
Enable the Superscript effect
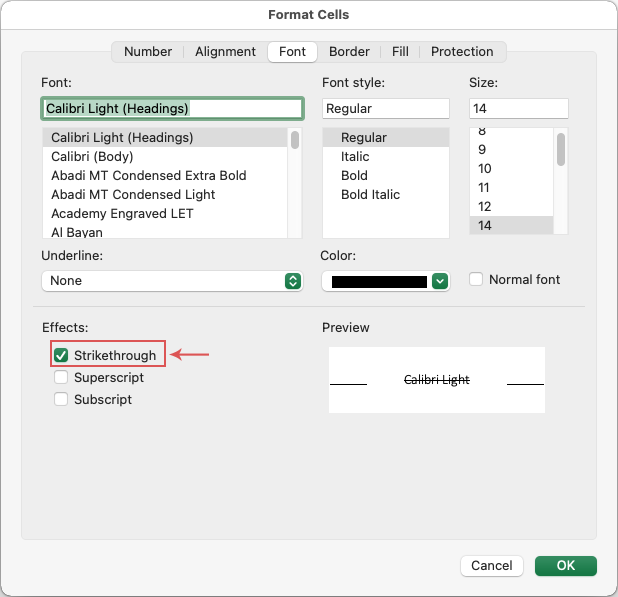(x=61, y=378)
